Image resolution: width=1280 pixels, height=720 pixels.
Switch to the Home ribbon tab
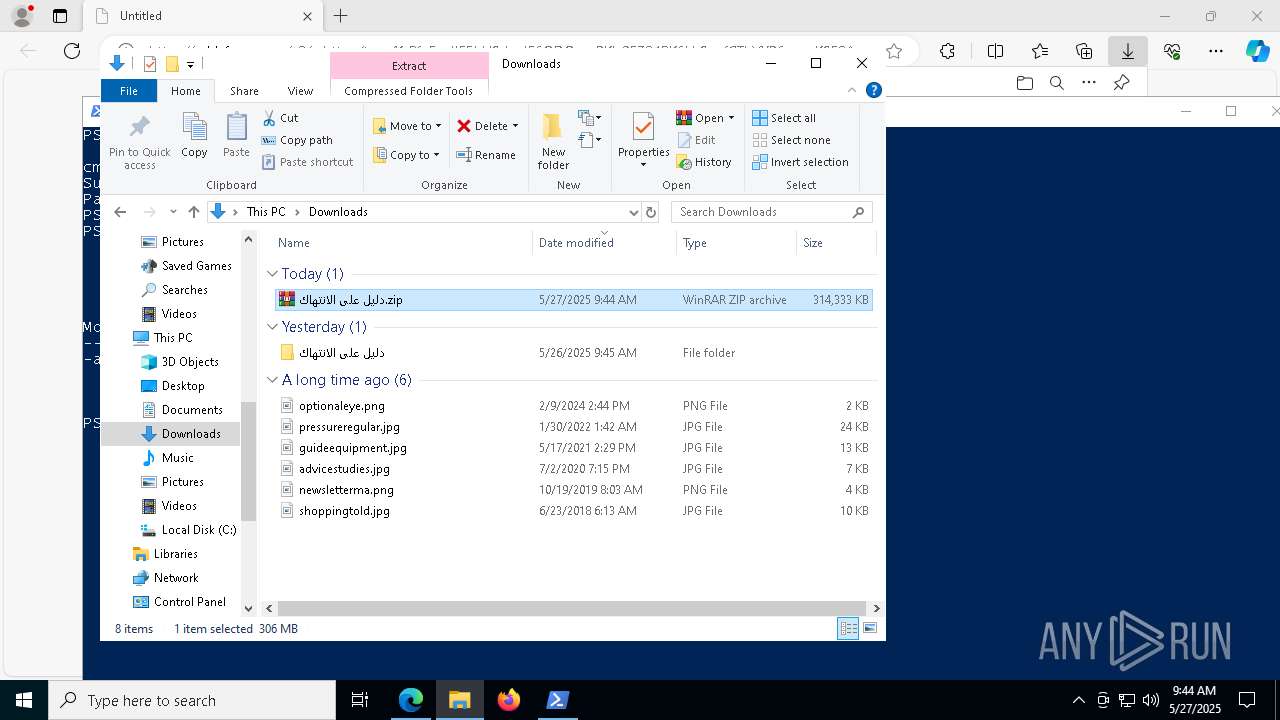[186, 91]
